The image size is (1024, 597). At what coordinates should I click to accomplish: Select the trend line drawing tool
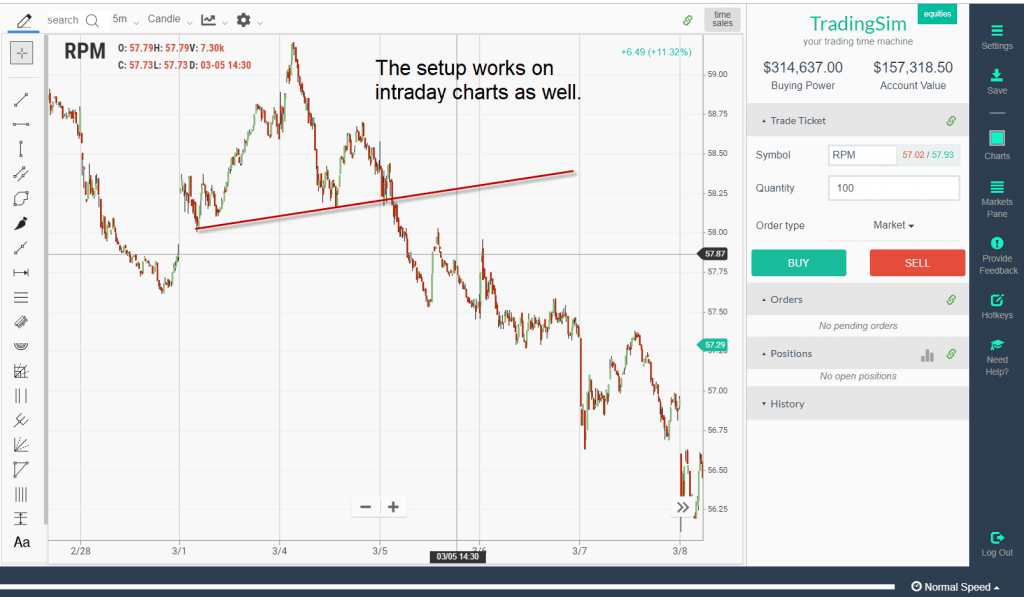coord(21,99)
